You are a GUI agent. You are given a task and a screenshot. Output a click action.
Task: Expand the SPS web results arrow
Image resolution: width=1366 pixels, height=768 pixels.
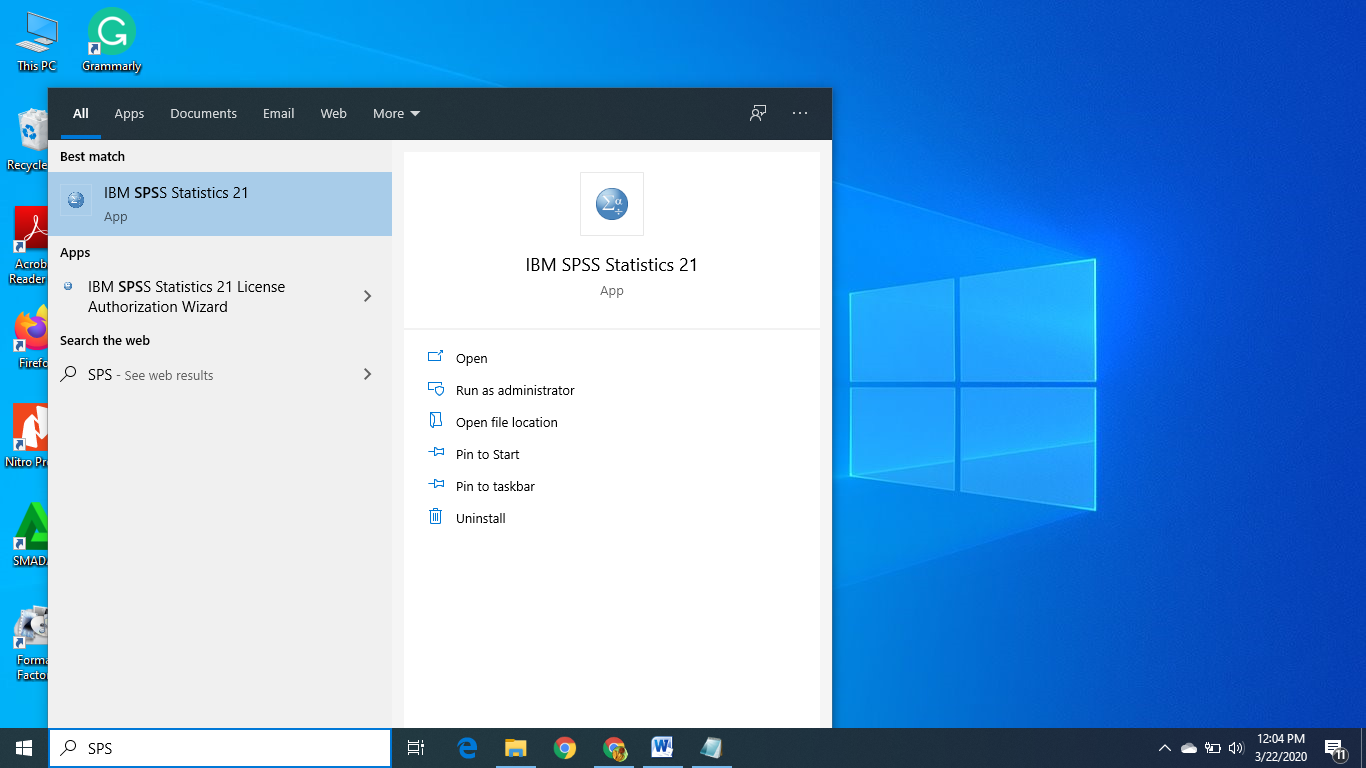[367, 374]
